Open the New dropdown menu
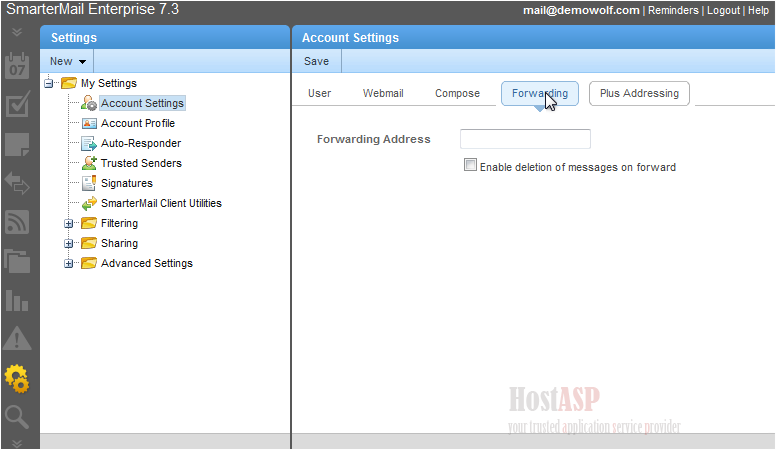Image resolution: width=776 pixels, height=450 pixels. pyautogui.click(x=68, y=61)
